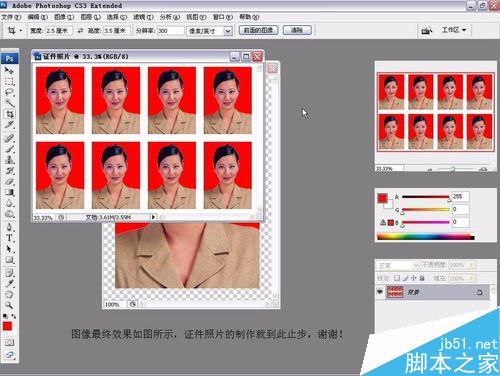This screenshot has height=376, width=500.
Task: Click the 前面的图像 button
Action: [258, 30]
